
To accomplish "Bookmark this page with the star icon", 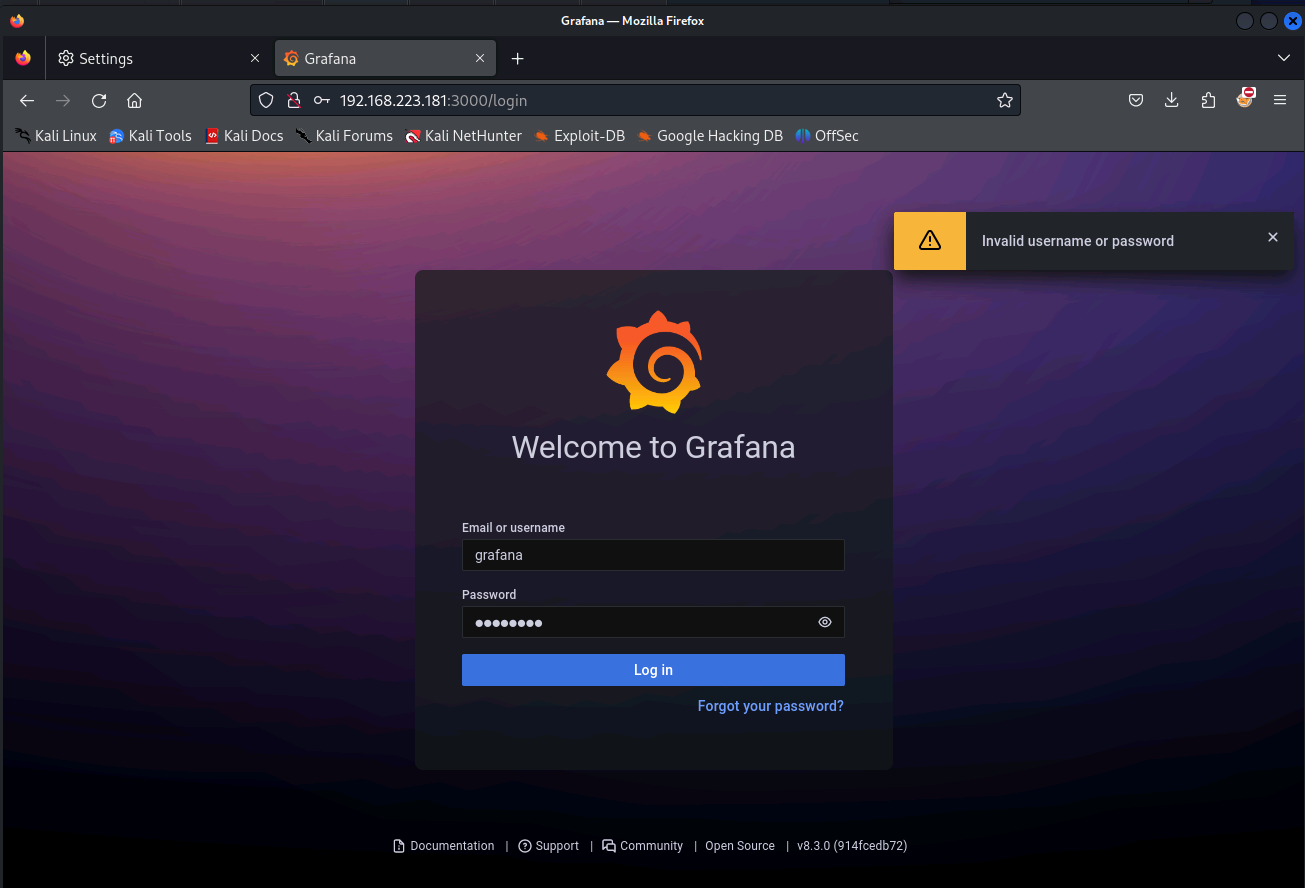I will point(1005,101).
